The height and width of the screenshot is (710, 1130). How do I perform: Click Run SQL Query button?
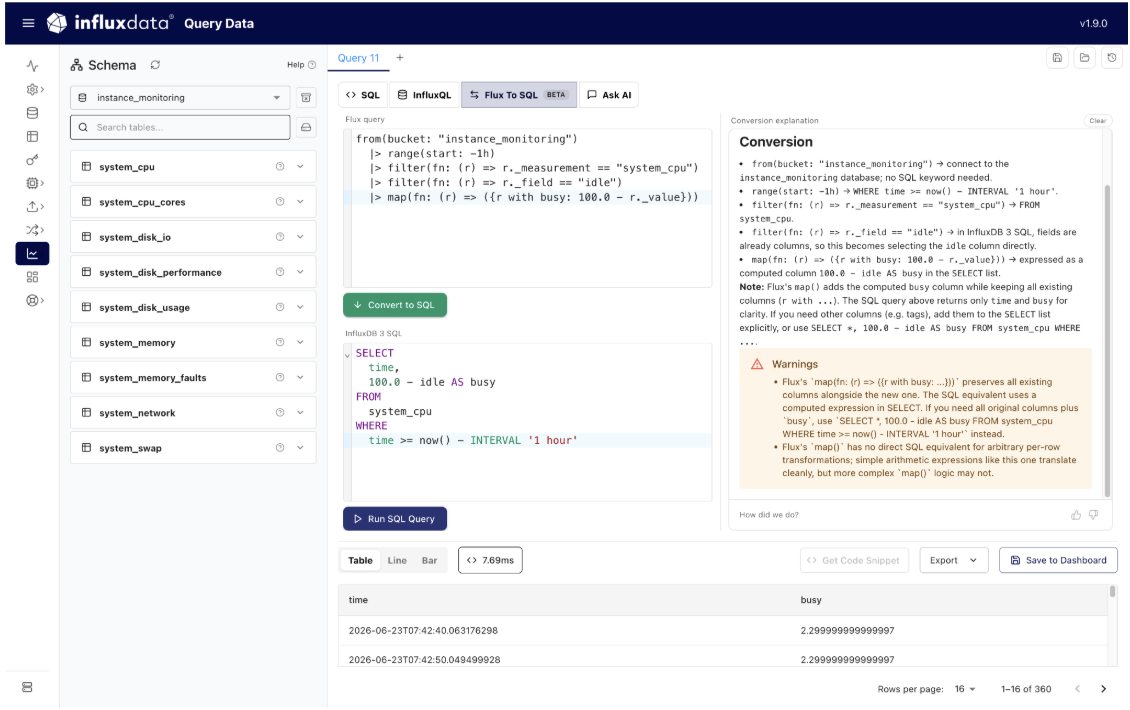coord(395,519)
